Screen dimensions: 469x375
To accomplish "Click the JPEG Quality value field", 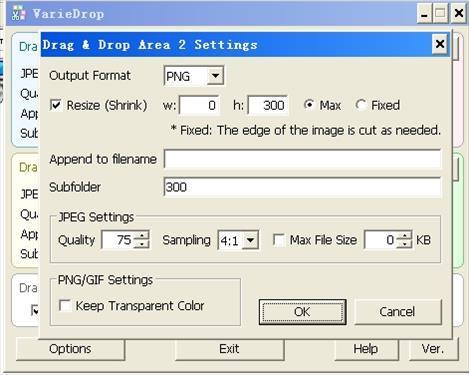I will (x=117, y=240).
